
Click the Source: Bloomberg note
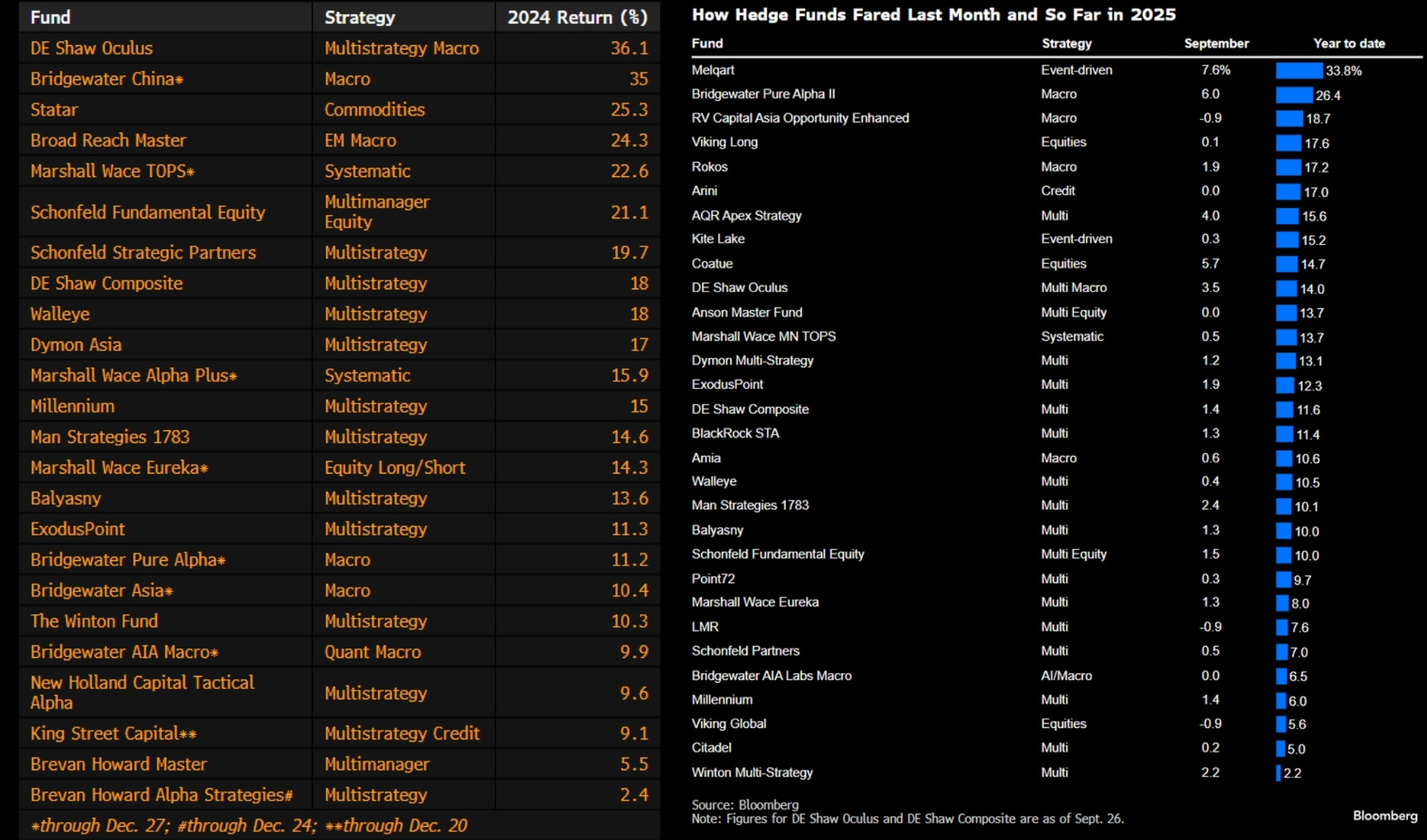click(745, 804)
